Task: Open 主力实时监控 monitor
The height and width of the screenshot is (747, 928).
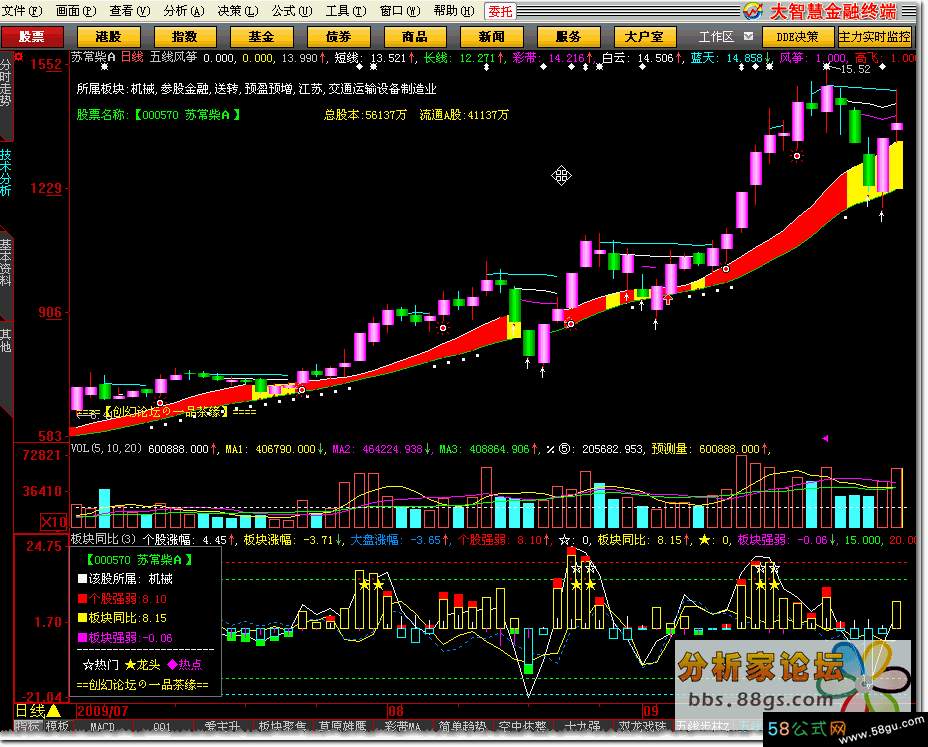Action: pos(875,37)
